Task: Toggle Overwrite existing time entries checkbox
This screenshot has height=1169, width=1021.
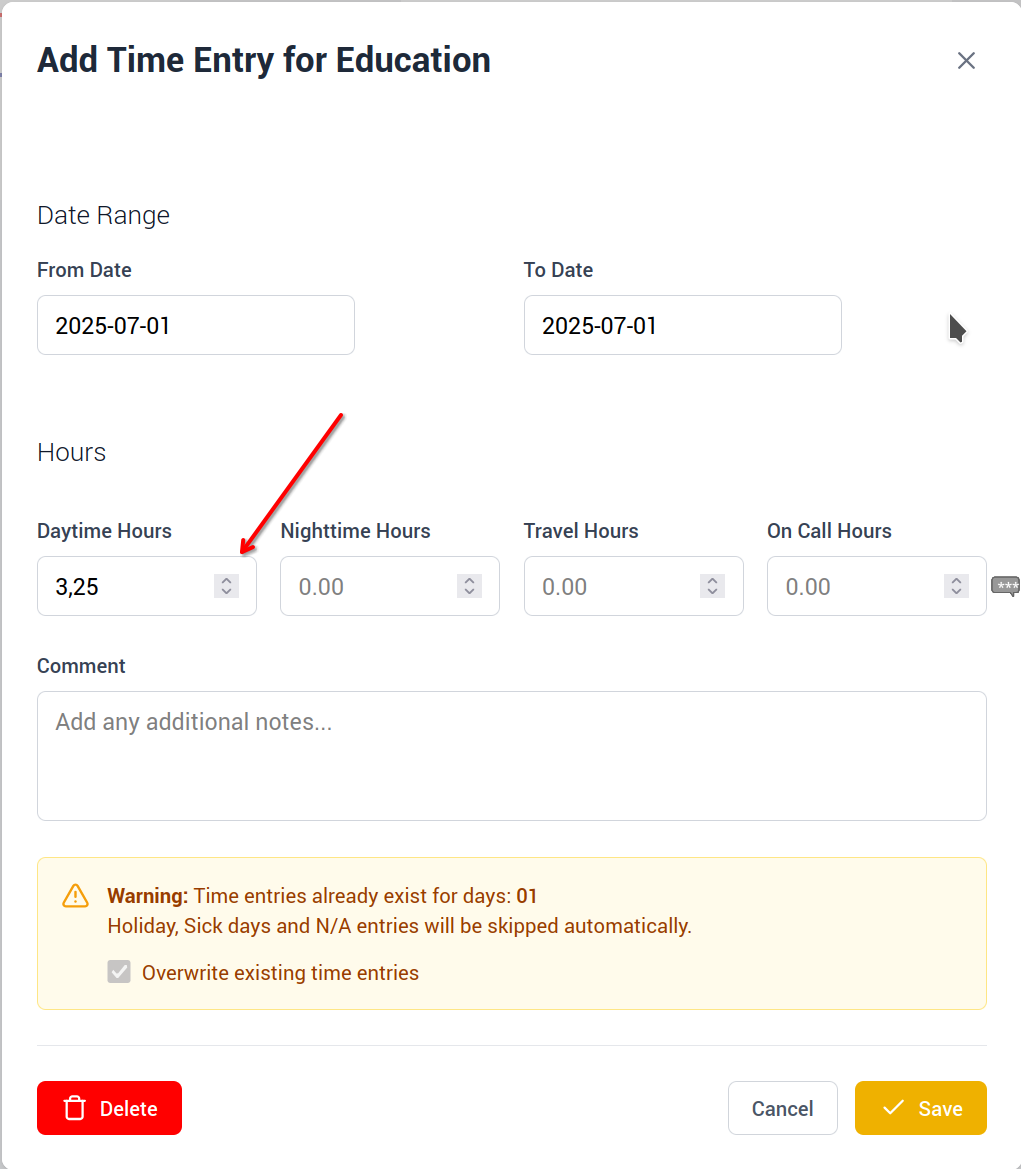Action: click(119, 972)
